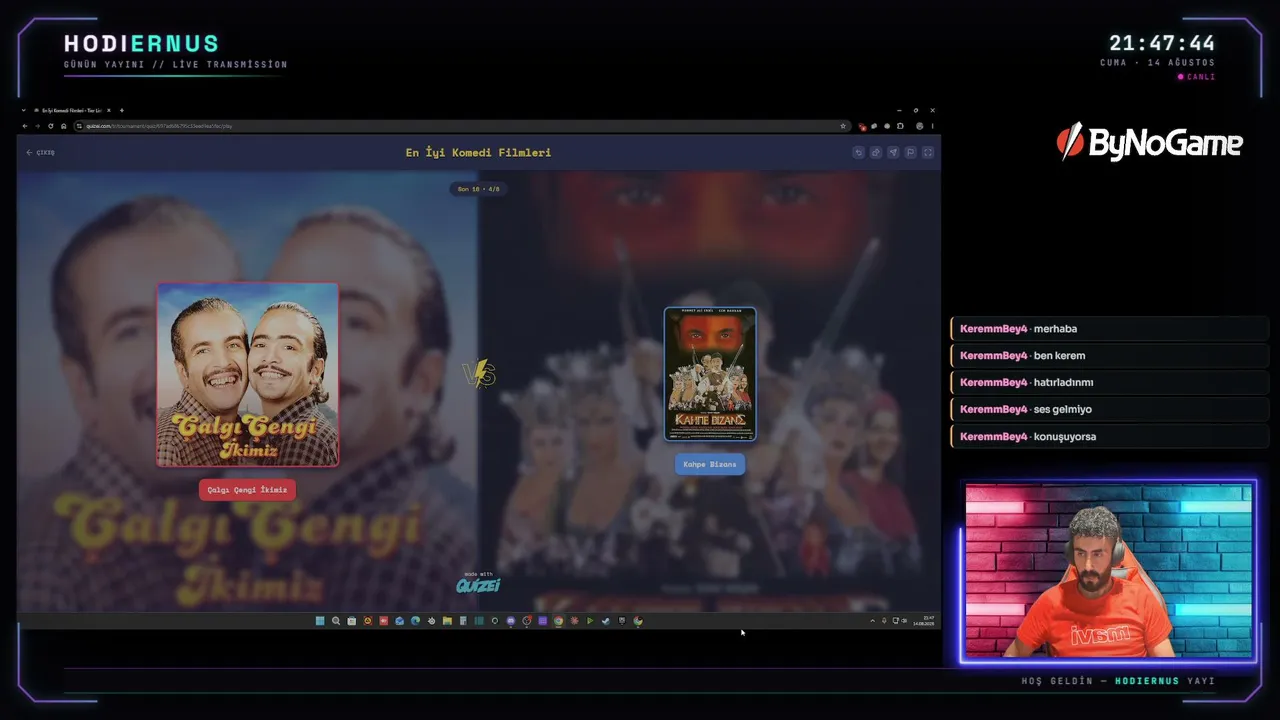Click the flag report icon

pyautogui.click(x=910, y=153)
